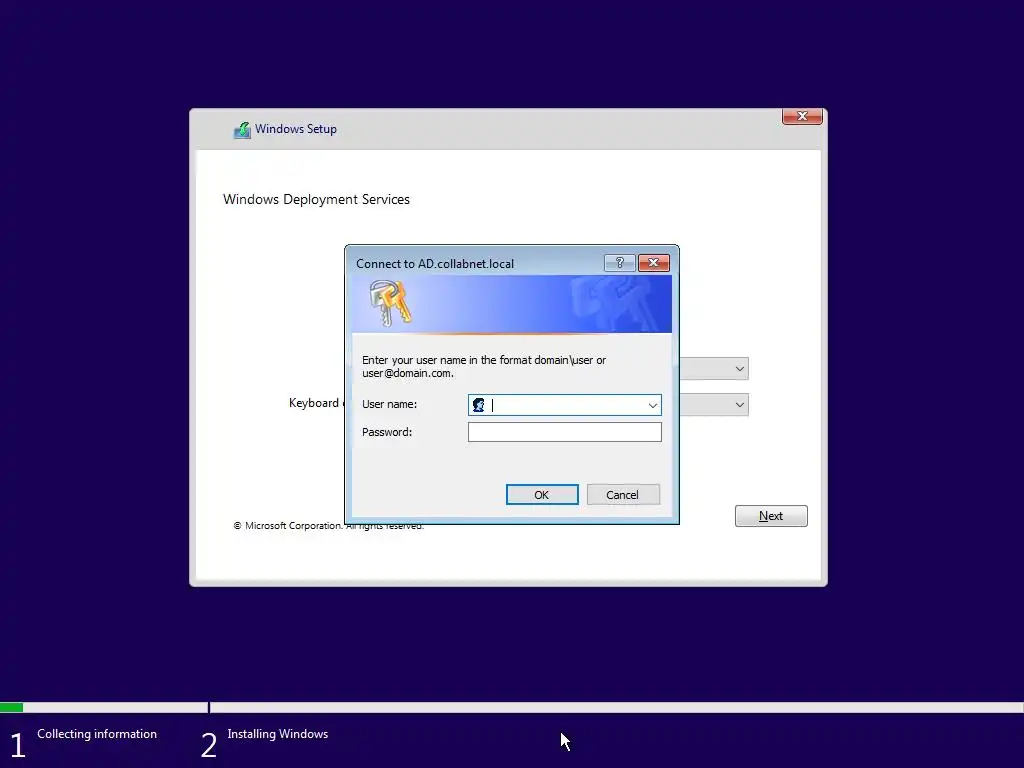The height and width of the screenshot is (768, 1024).
Task: Close the Connect to AD.collabnet.local dialog
Action: 654,263
